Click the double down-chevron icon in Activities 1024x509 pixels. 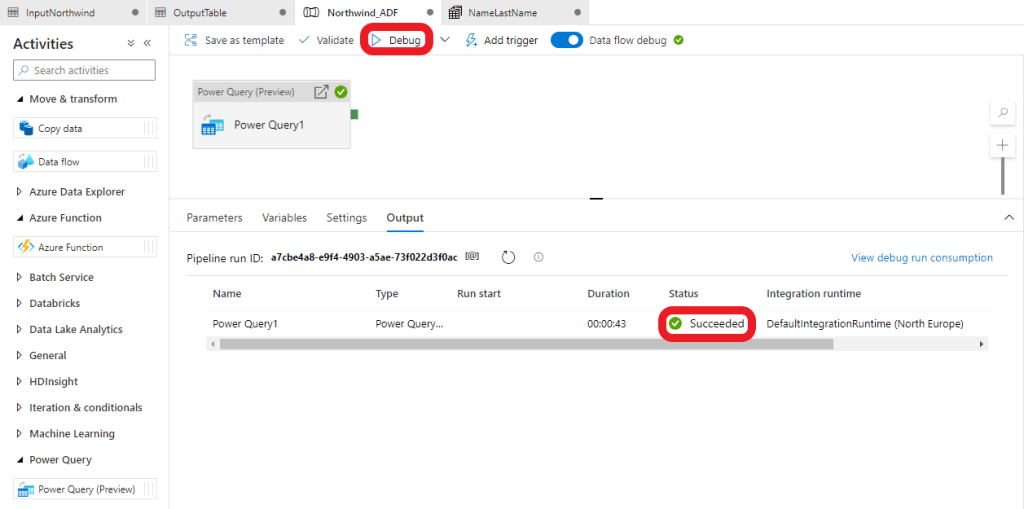(x=131, y=44)
